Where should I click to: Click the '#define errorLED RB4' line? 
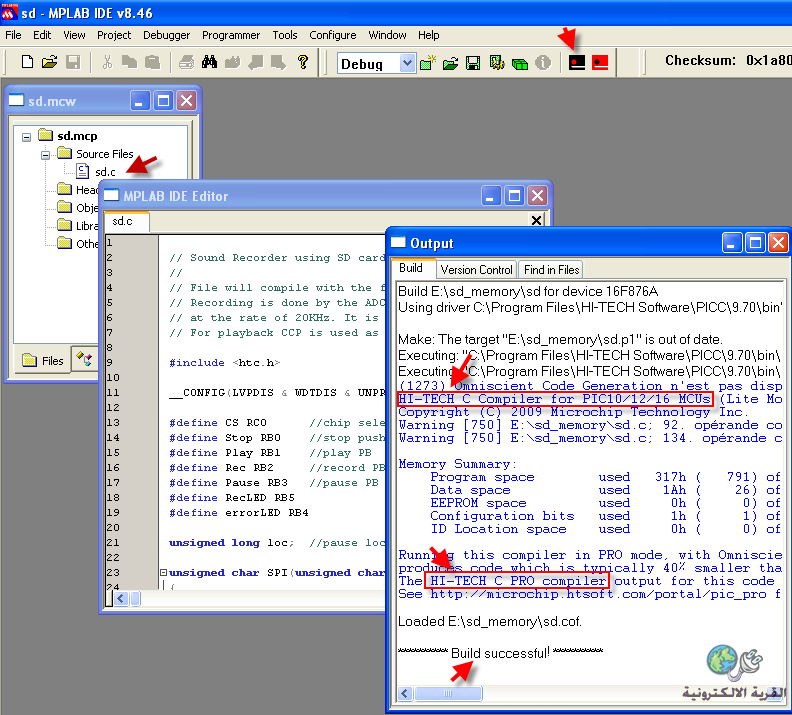tap(238, 513)
